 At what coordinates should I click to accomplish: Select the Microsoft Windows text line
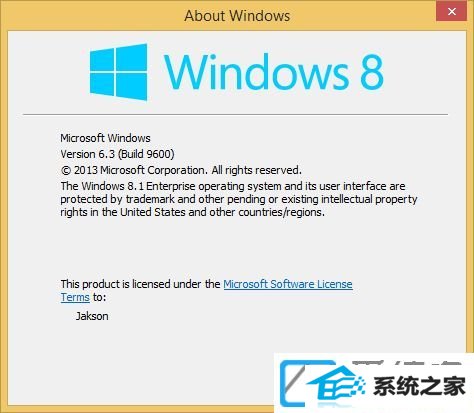coord(105,138)
